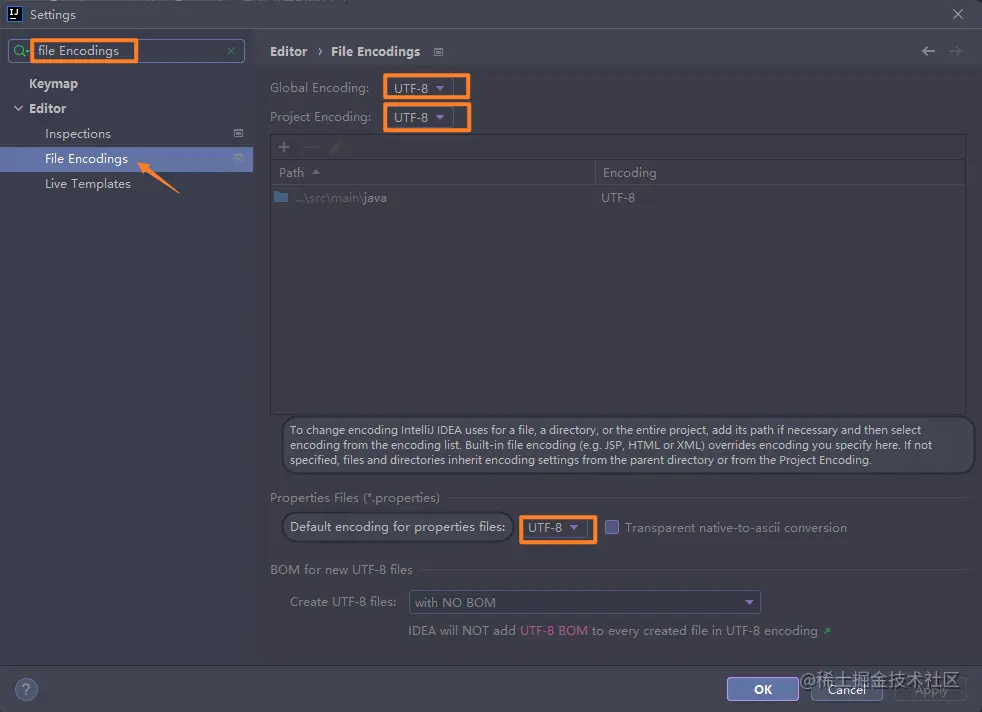Screen dimensions: 982x712
Task: Clear the settings search field
Action: coord(231,51)
